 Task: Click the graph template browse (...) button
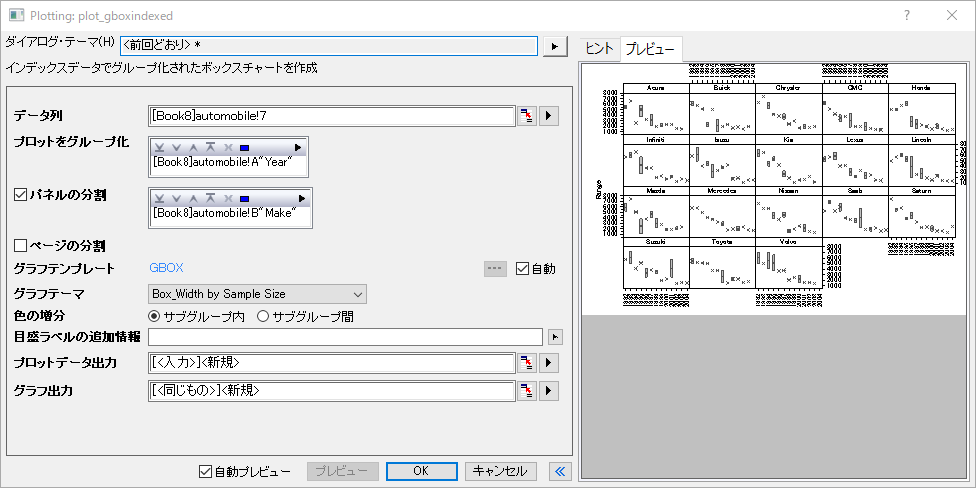tap(495, 269)
